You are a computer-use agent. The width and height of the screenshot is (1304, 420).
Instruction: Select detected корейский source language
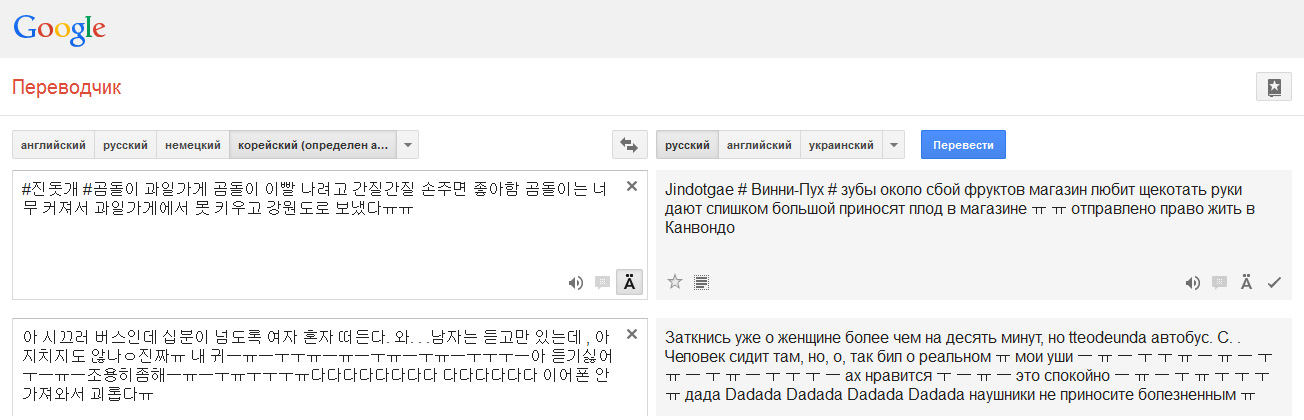tap(313, 145)
